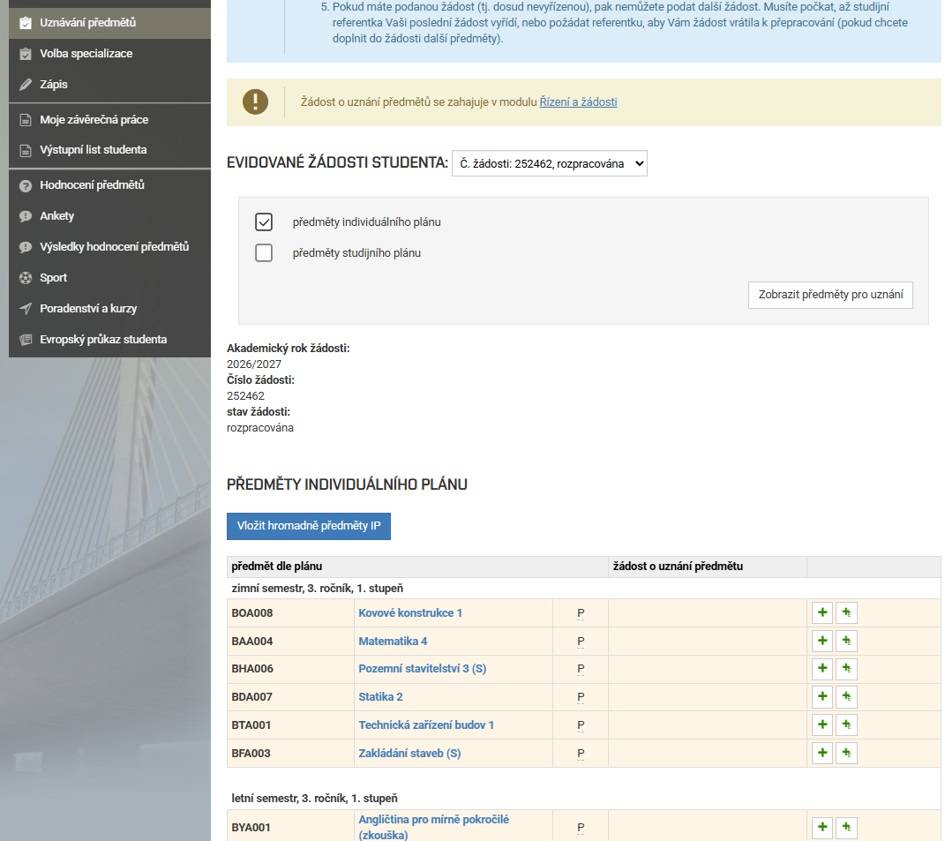Select Výstupní list studenta menu item

(x=110, y=150)
